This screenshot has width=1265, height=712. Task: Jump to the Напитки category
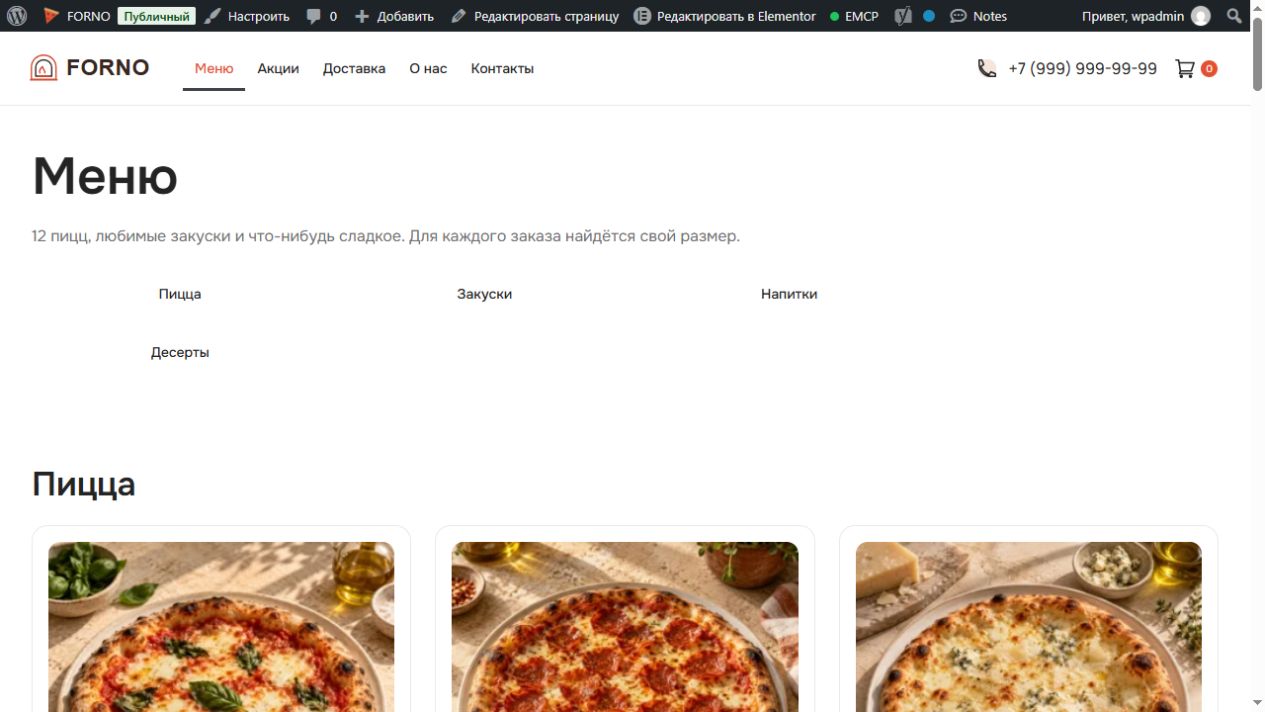[789, 294]
